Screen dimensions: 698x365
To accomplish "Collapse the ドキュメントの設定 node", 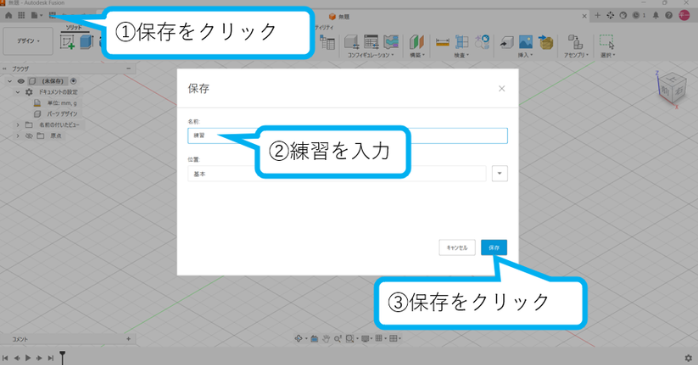I will [18, 92].
